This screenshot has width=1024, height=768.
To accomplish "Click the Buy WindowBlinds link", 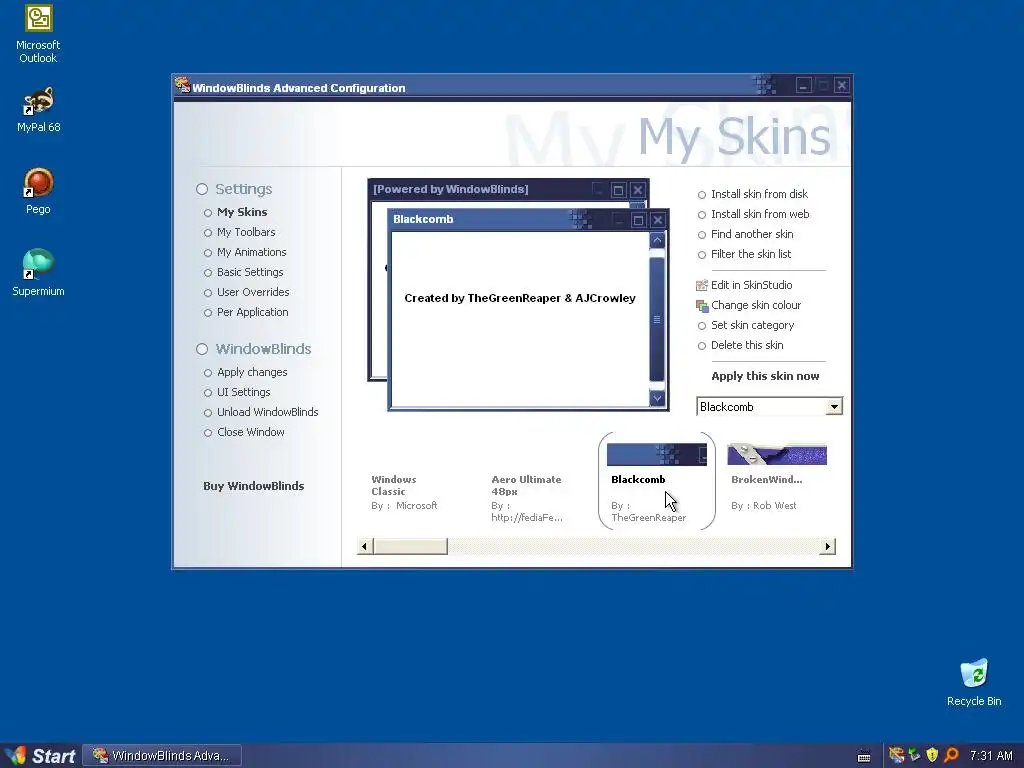I will (x=253, y=486).
